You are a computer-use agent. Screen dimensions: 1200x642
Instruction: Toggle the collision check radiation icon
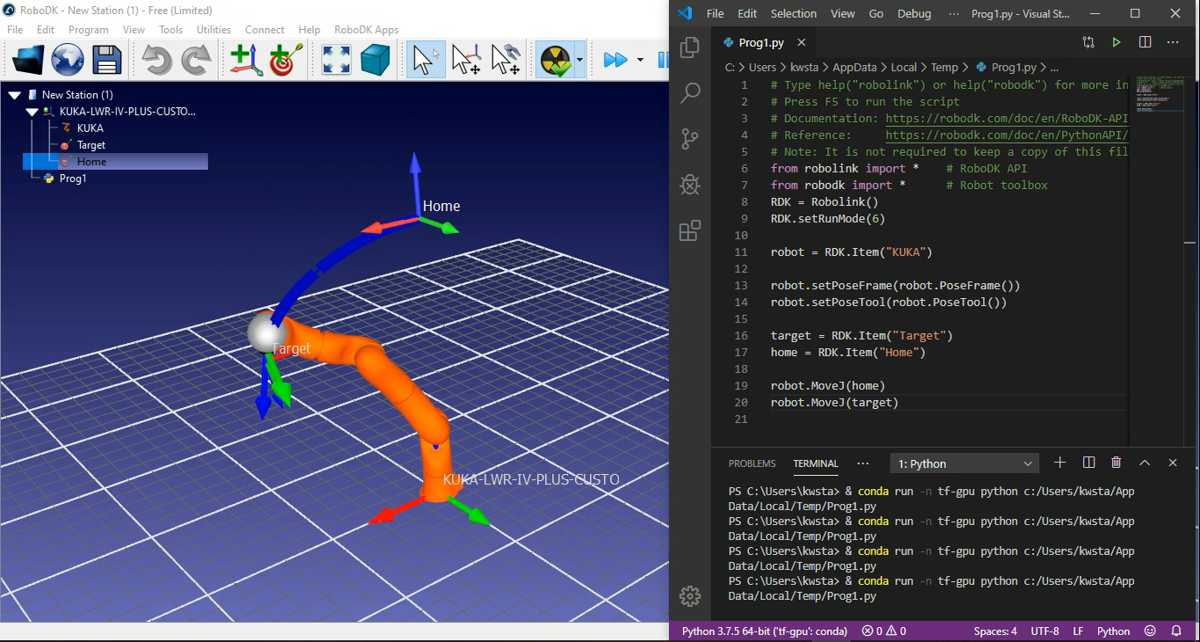(554, 60)
